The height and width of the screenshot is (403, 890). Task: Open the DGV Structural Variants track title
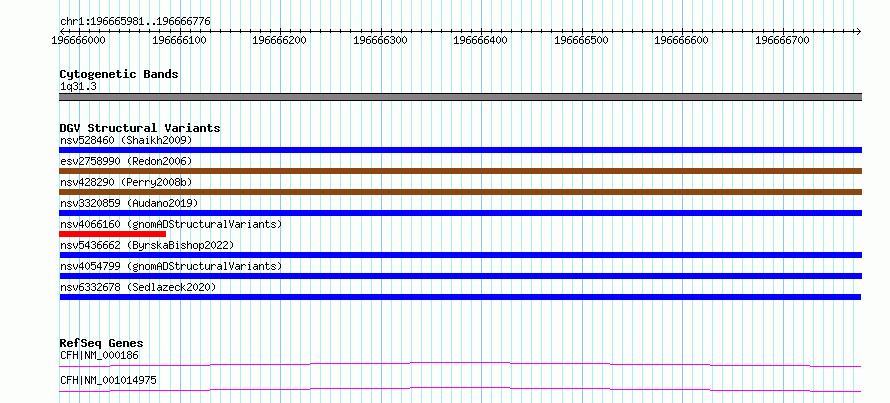(x=140, y=128)
